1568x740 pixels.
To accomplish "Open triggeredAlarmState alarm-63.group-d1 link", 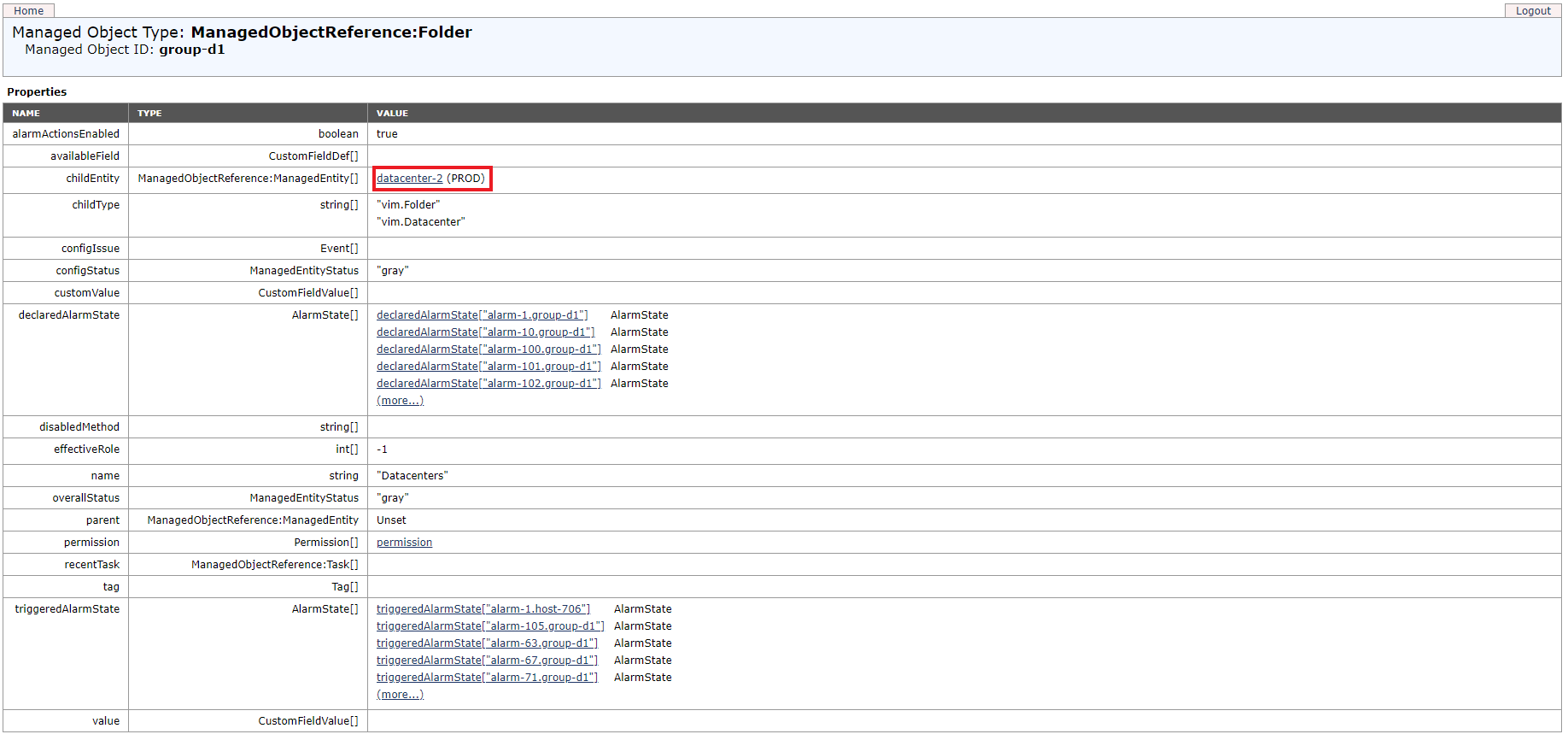I will [x=487, y=643].
